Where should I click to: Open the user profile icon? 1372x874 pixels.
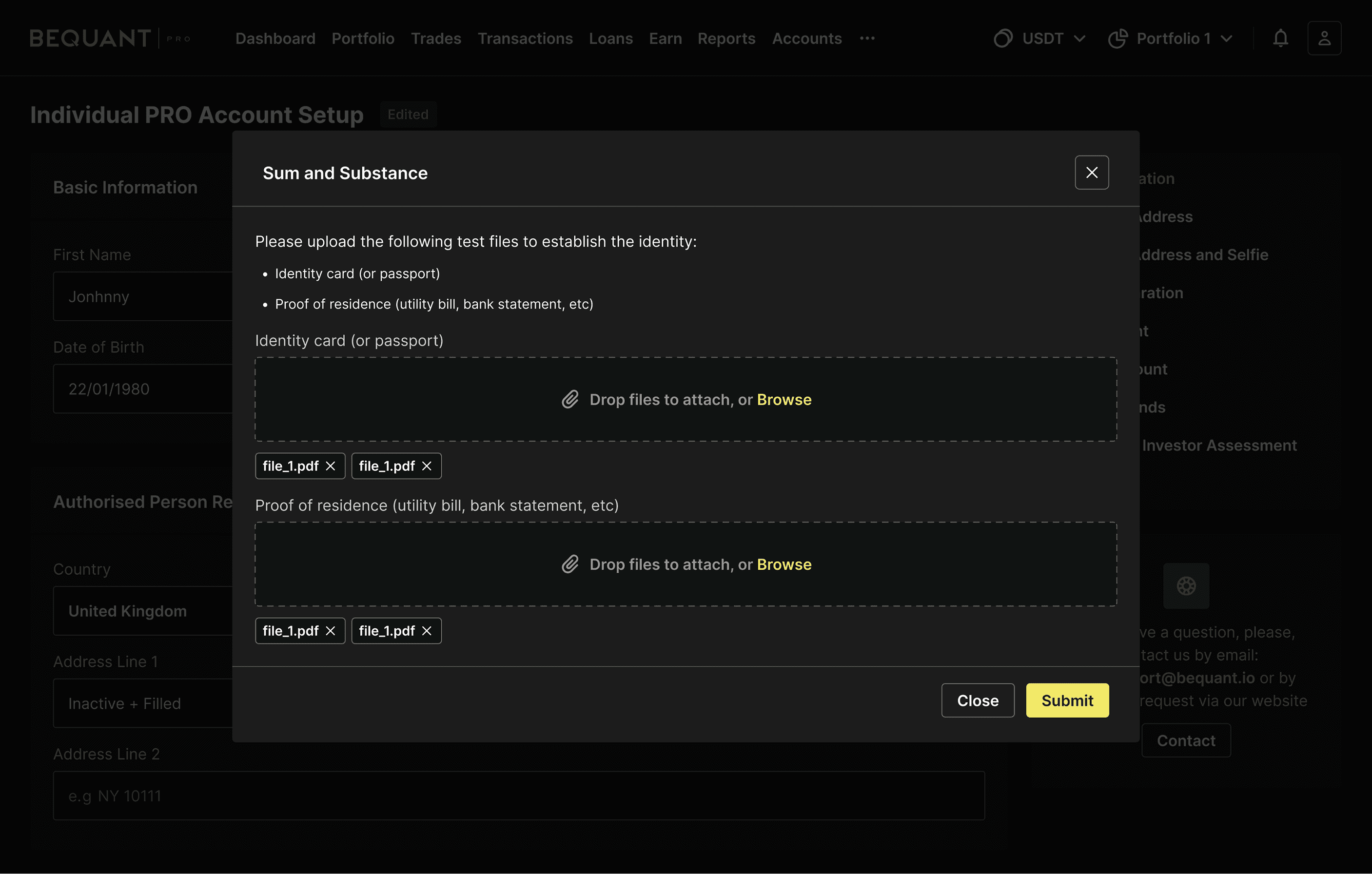pyautogui.click(x=1324, y=38)
